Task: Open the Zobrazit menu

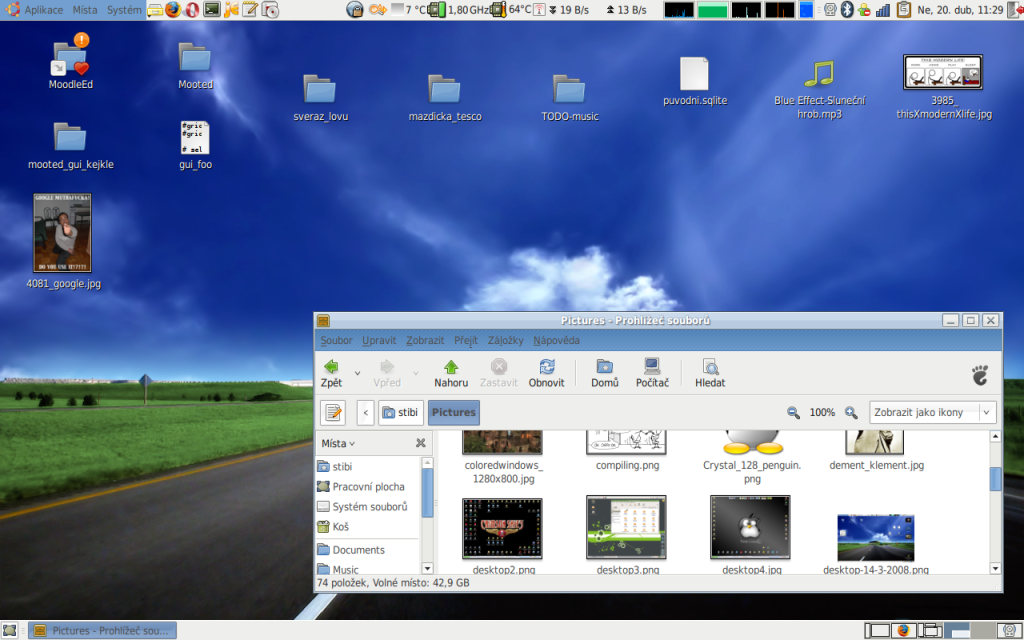Action: (425, 340)
